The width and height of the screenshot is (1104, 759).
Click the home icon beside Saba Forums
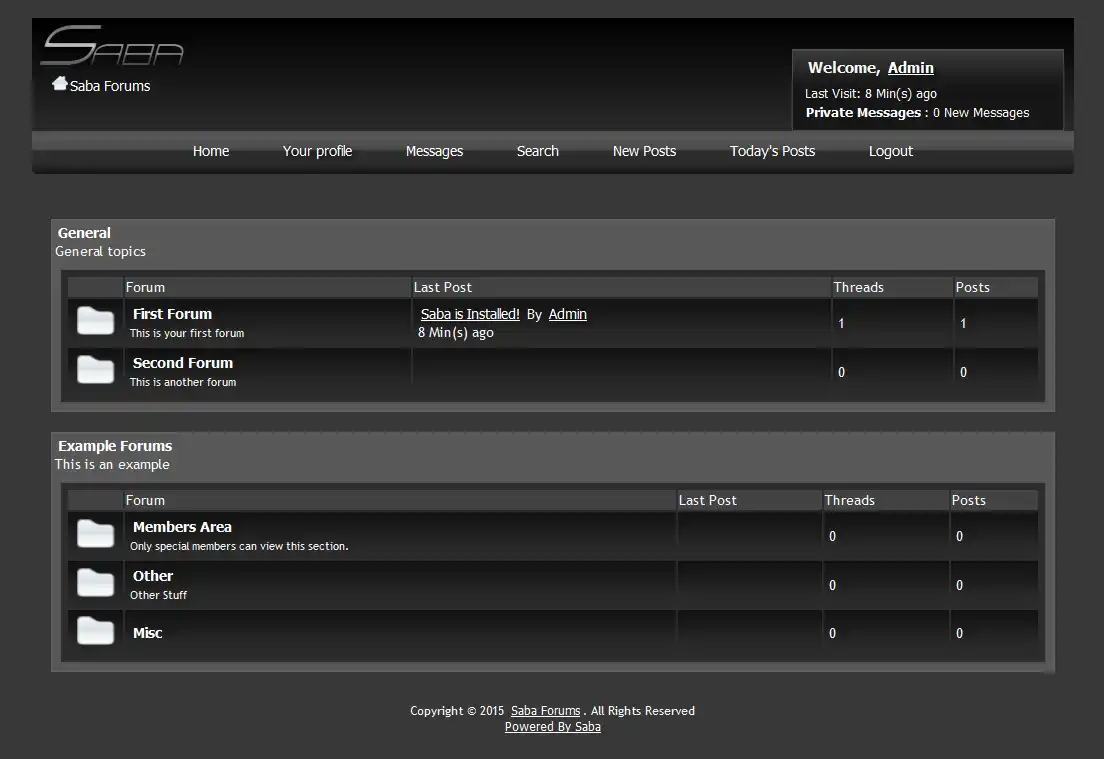(x=60, y=84)
